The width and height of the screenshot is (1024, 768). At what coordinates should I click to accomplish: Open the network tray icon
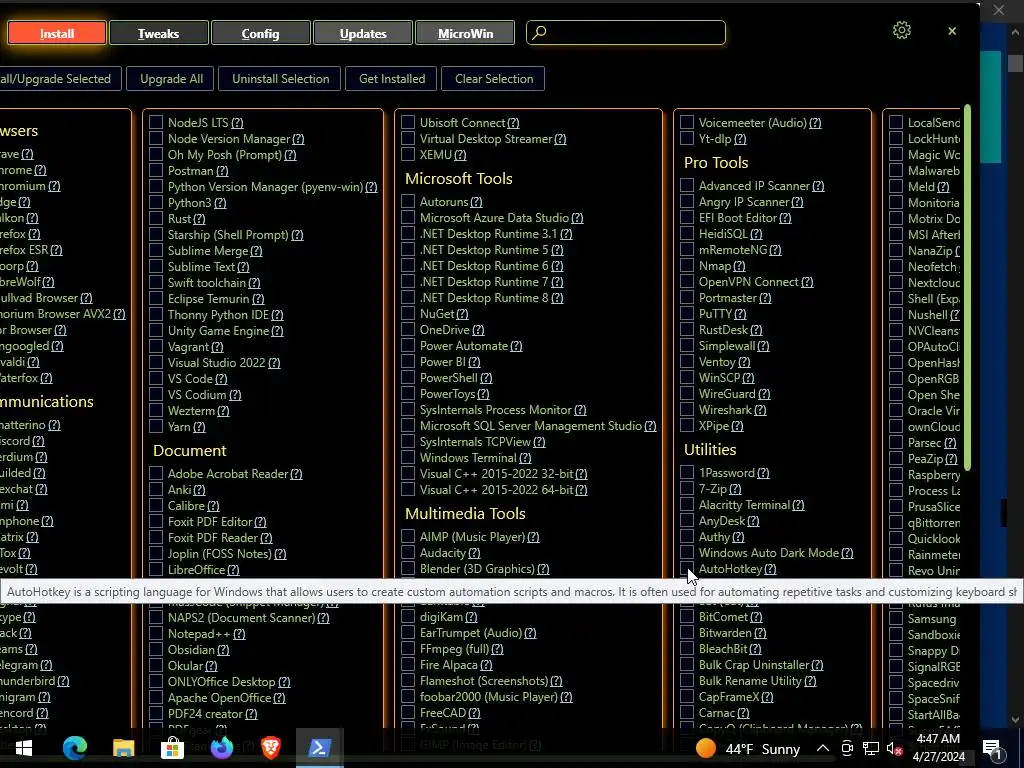point(871,748)
